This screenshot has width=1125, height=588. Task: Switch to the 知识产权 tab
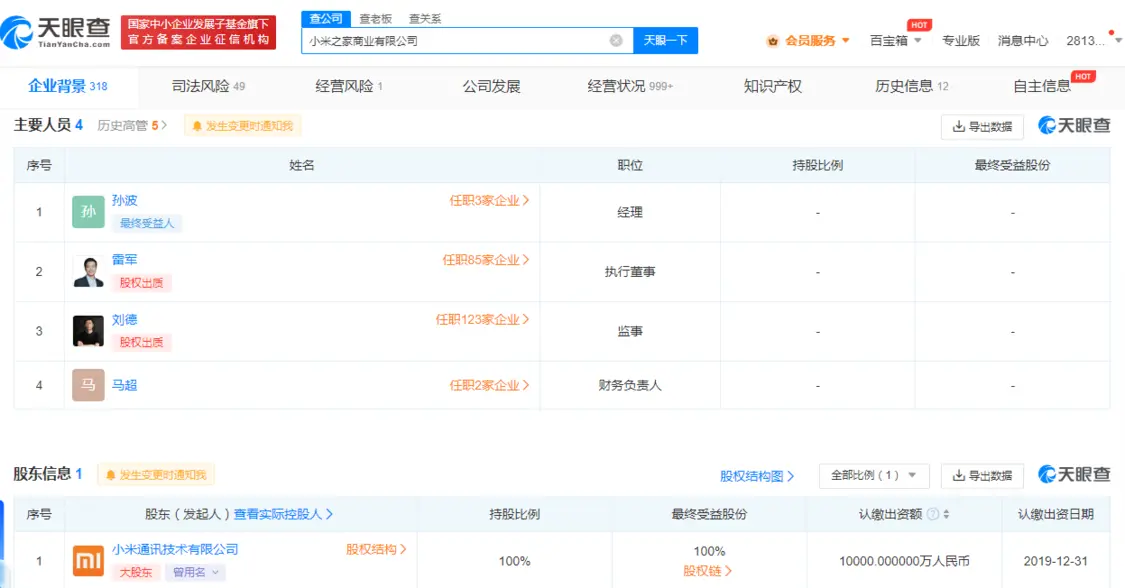[773, 86]
